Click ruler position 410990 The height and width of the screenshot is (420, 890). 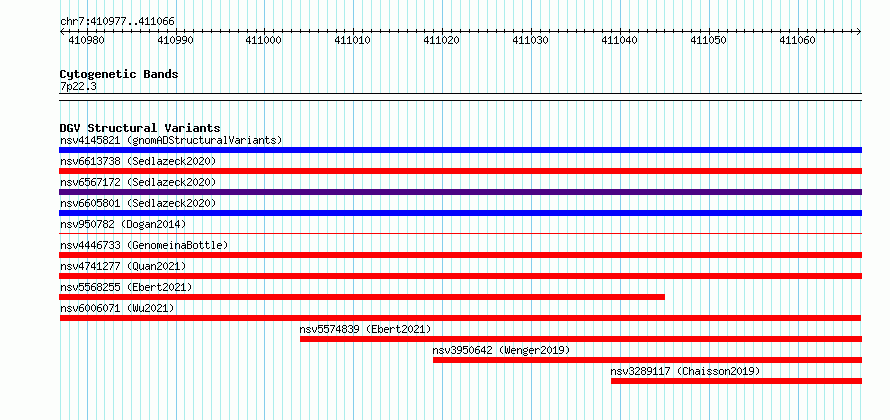pos(175,41)
